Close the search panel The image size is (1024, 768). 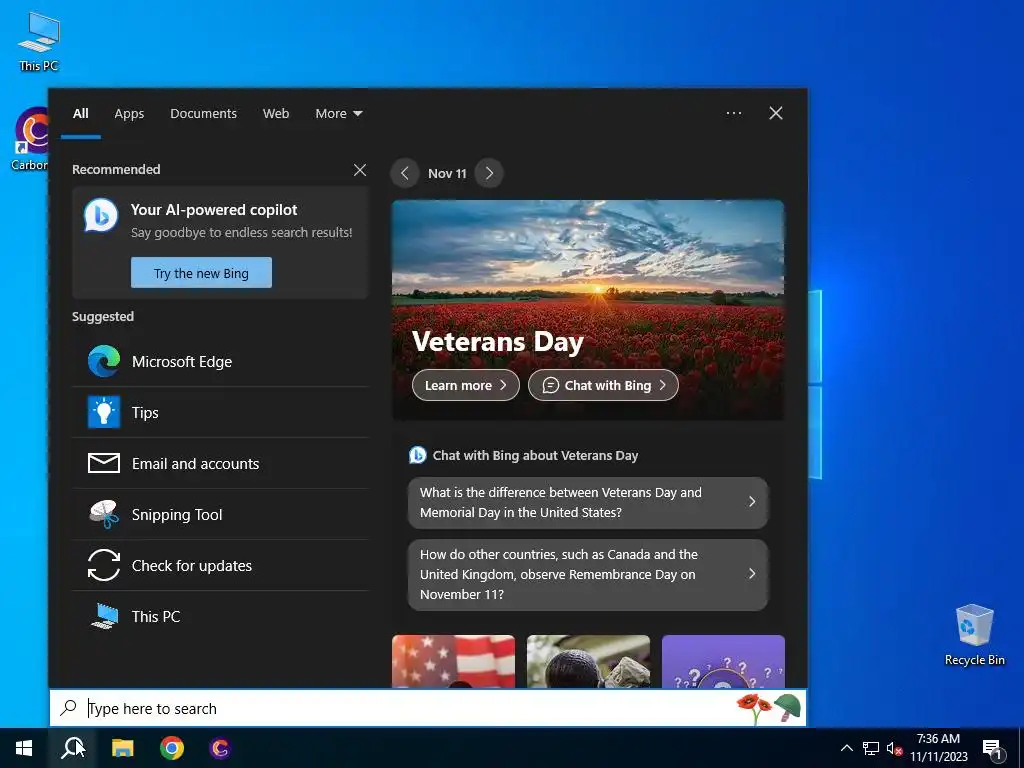point(776,113)
